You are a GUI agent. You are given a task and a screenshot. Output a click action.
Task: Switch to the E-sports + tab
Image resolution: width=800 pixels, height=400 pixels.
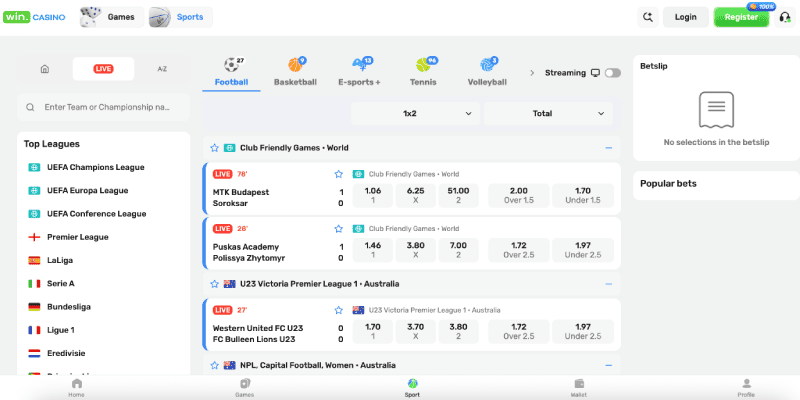pyautogui.click(x=360, y=72)
